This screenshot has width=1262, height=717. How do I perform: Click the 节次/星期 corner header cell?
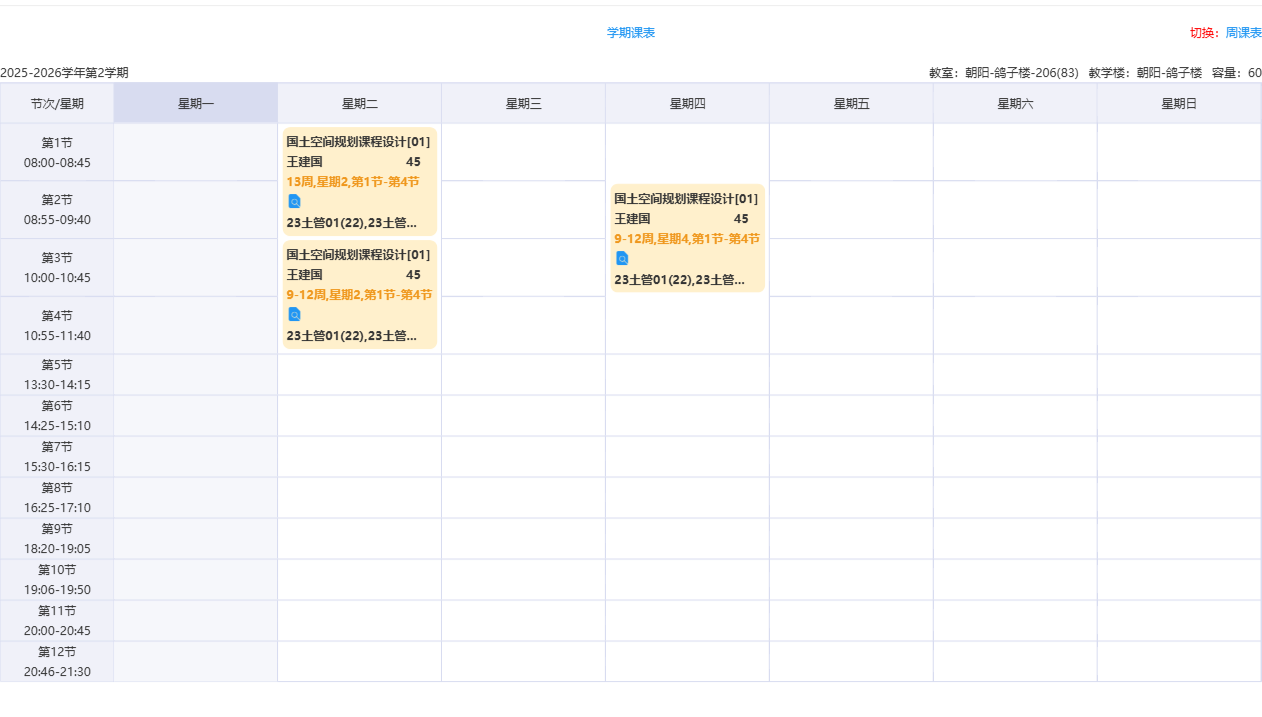(57, 104)
